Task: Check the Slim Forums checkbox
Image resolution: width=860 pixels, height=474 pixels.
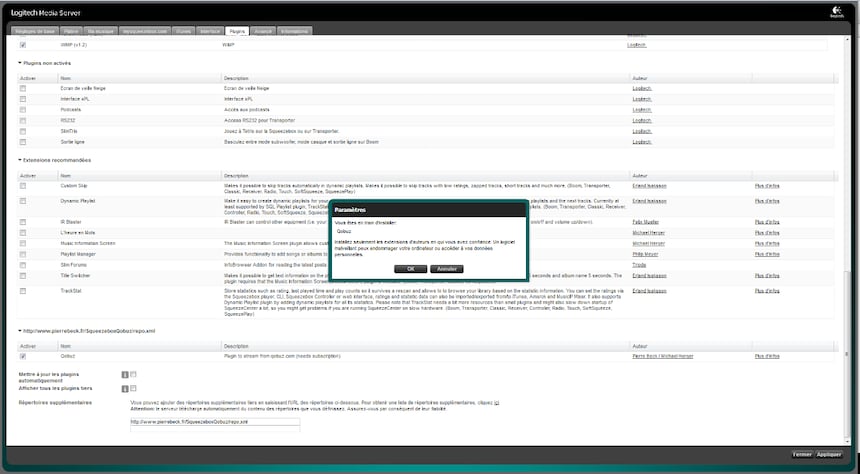Action: click(x=23, y=265)
